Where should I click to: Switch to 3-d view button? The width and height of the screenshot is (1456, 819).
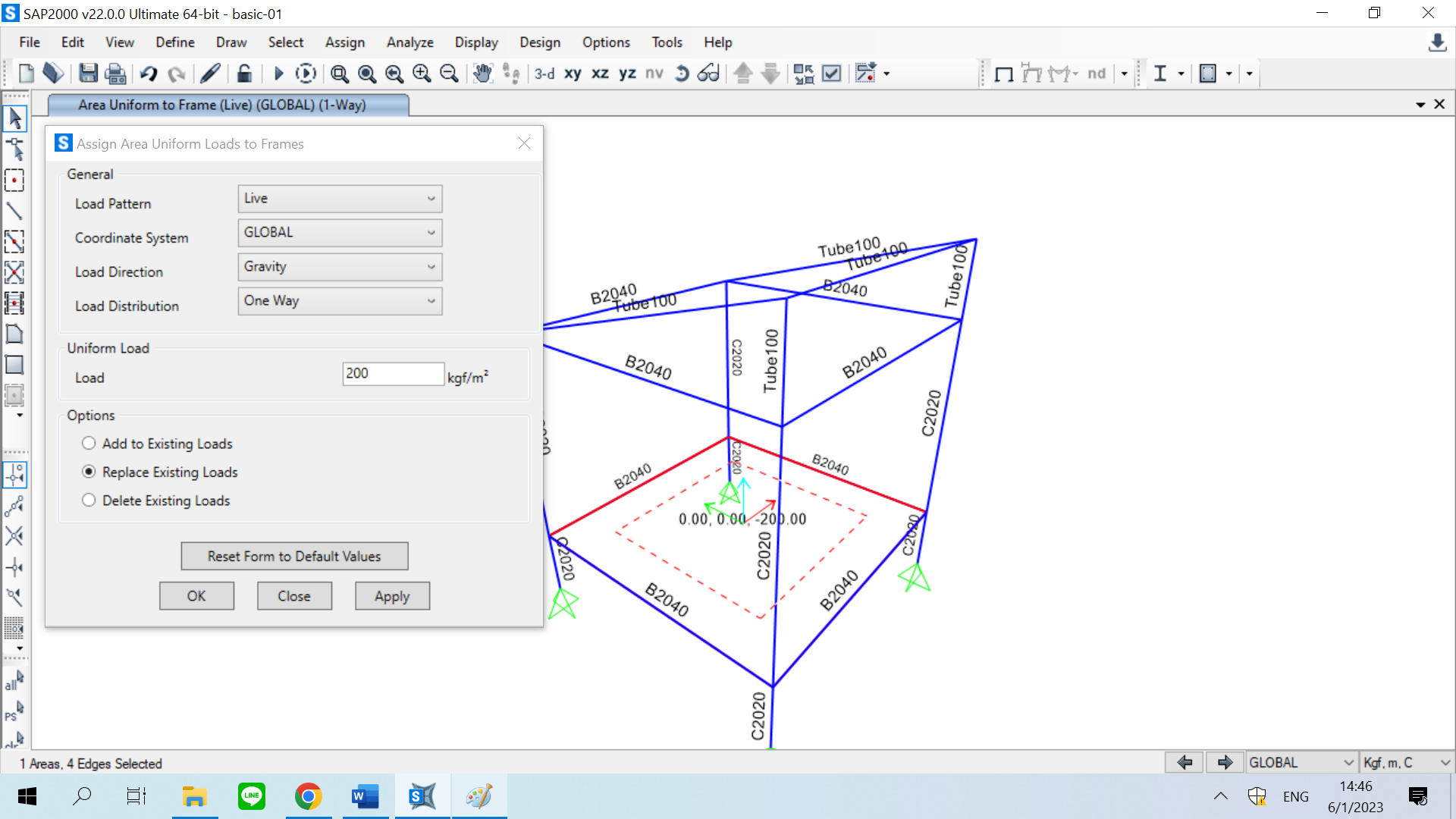coord(544,74)
